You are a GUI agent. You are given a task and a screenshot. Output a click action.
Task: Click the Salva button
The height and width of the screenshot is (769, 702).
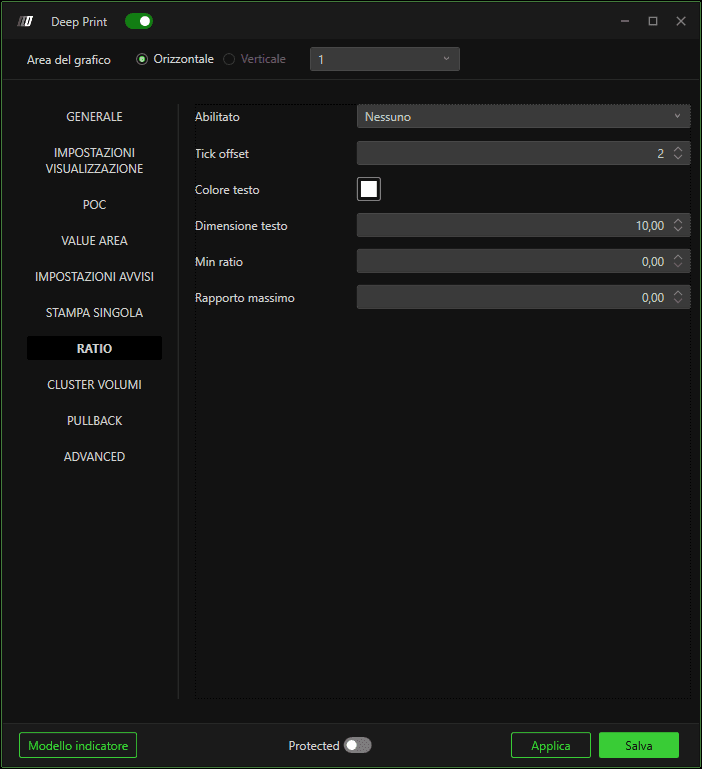(639, 745)
